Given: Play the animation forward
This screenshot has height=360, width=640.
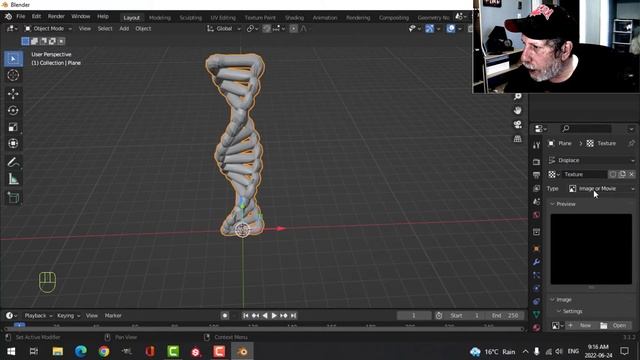Looking at the screenshot, I should 274,316.
